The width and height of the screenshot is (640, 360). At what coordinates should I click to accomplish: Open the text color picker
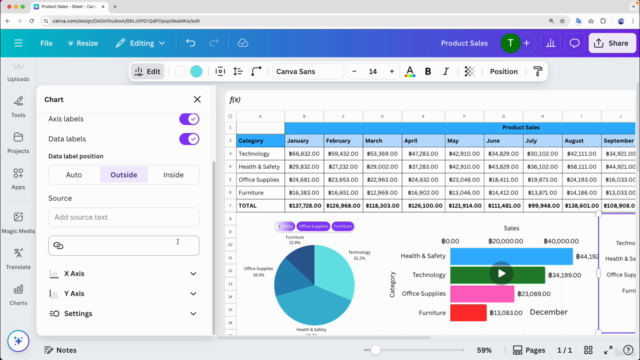coord(410,71)
